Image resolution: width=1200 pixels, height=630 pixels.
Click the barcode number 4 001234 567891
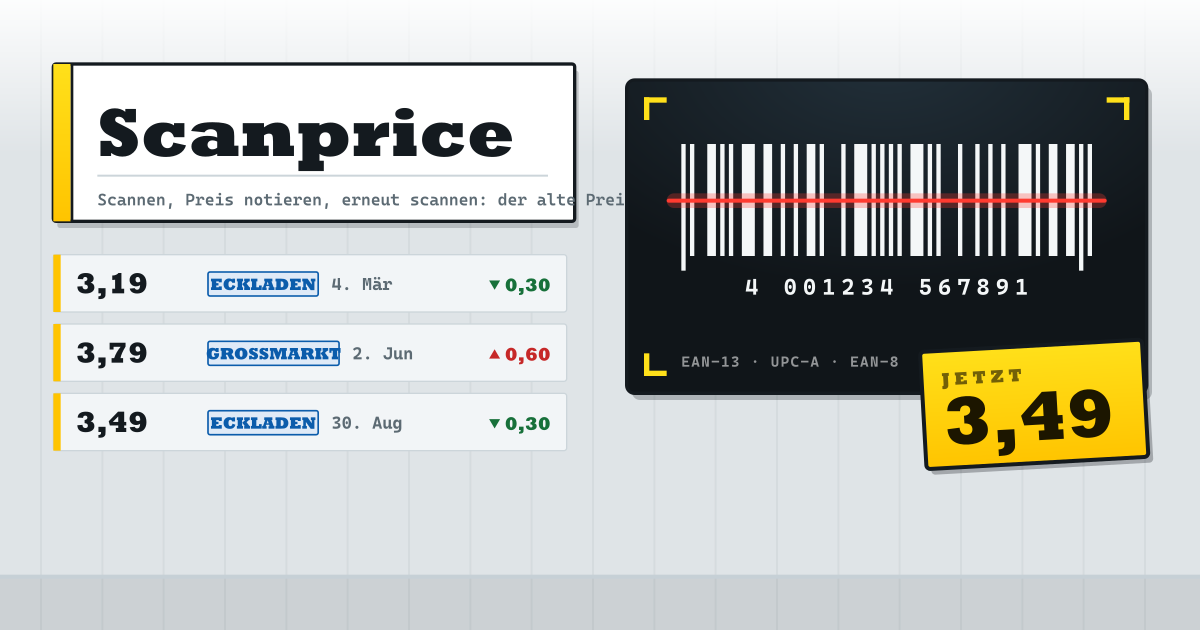coord(887,288)
